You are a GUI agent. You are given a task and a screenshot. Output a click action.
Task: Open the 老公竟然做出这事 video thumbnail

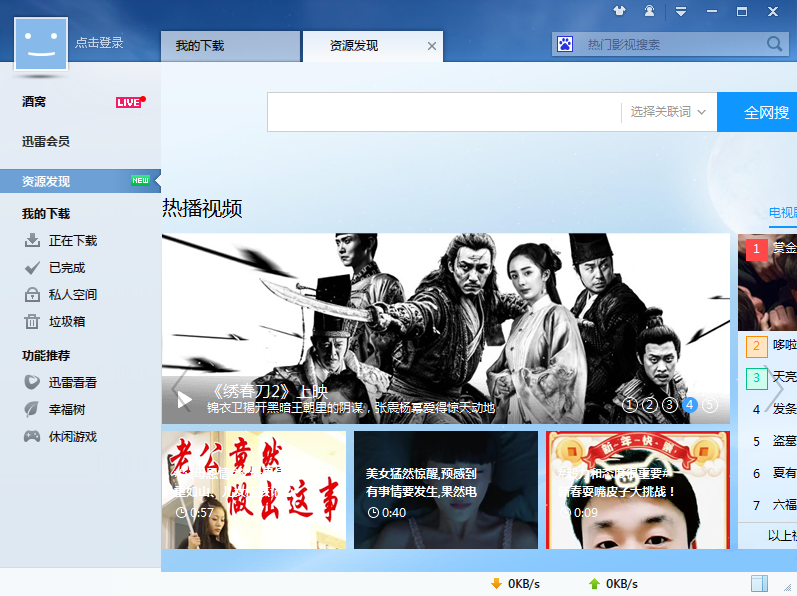tap(254, 490)
